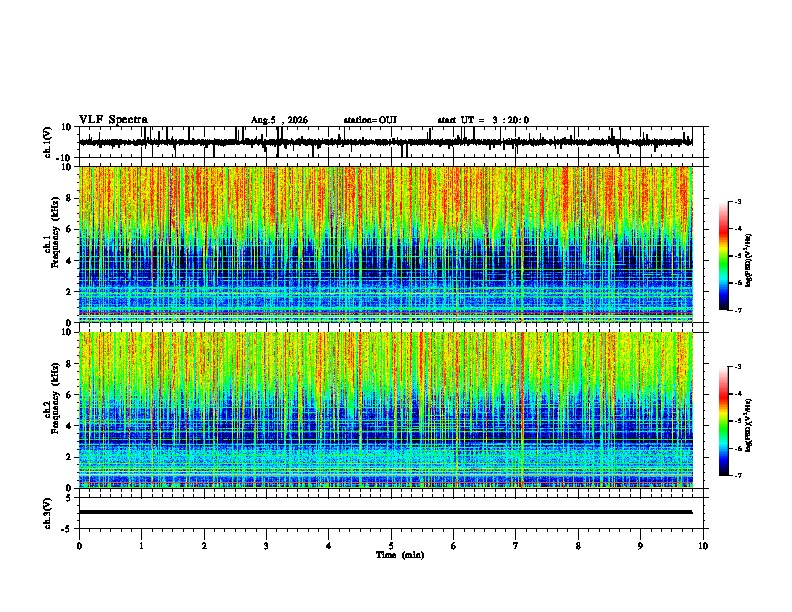
Task: Click the "start UT = 3 :20: 0" text
Action: pyautogui.click(x=483, y=120)
